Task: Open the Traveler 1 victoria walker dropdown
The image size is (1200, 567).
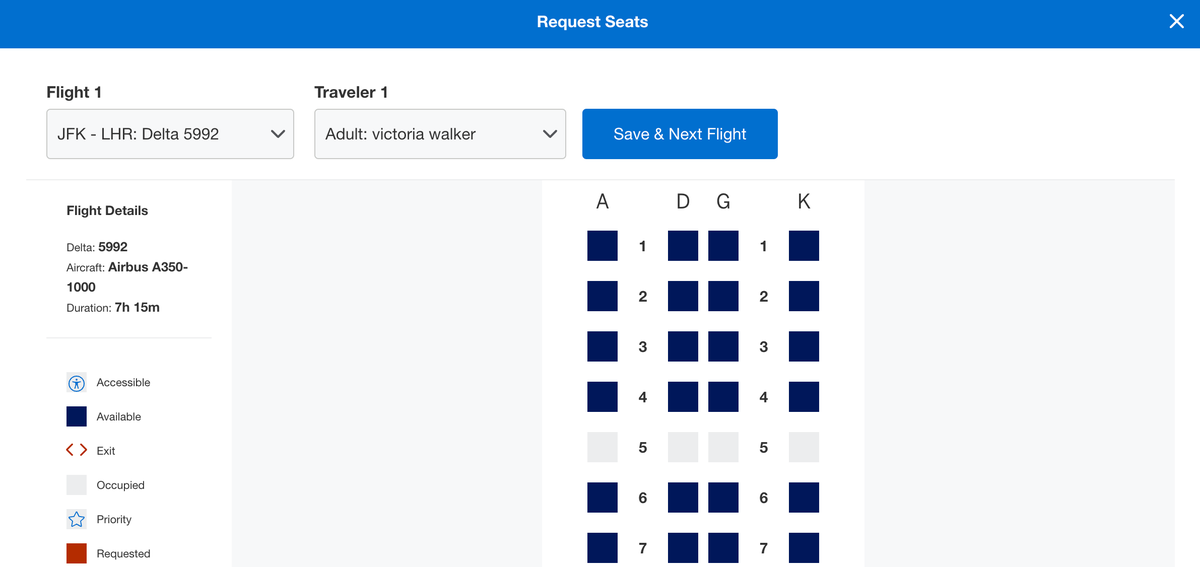Action: tap(440, 134)
